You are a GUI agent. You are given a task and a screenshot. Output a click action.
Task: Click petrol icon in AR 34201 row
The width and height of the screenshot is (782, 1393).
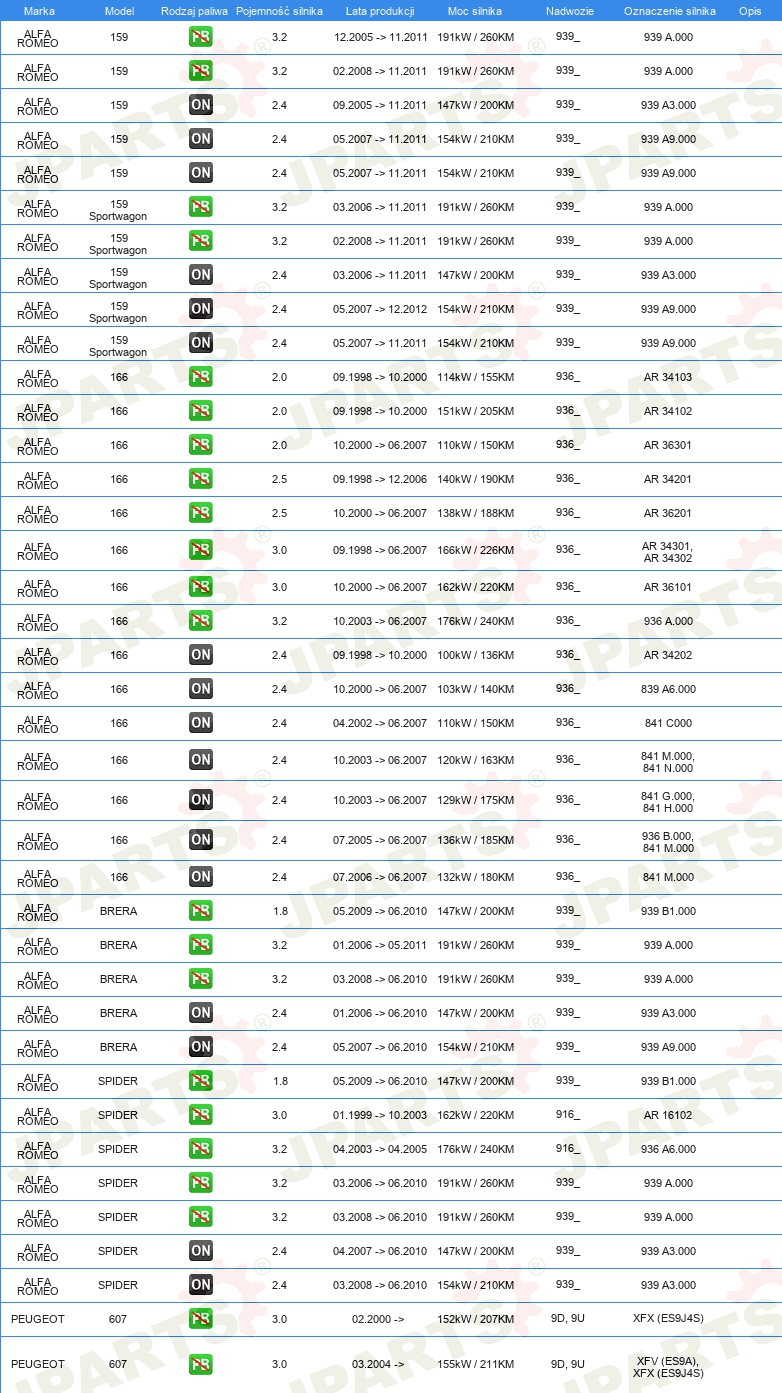pos(201,479)
